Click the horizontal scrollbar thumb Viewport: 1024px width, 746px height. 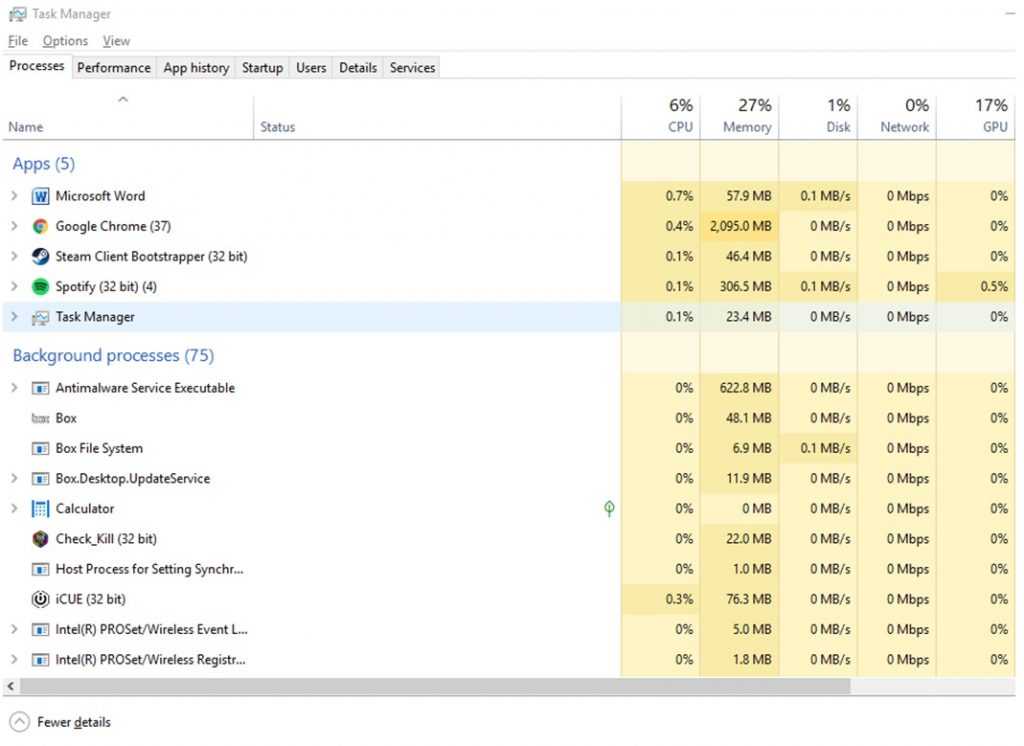(x=435, y=686)
